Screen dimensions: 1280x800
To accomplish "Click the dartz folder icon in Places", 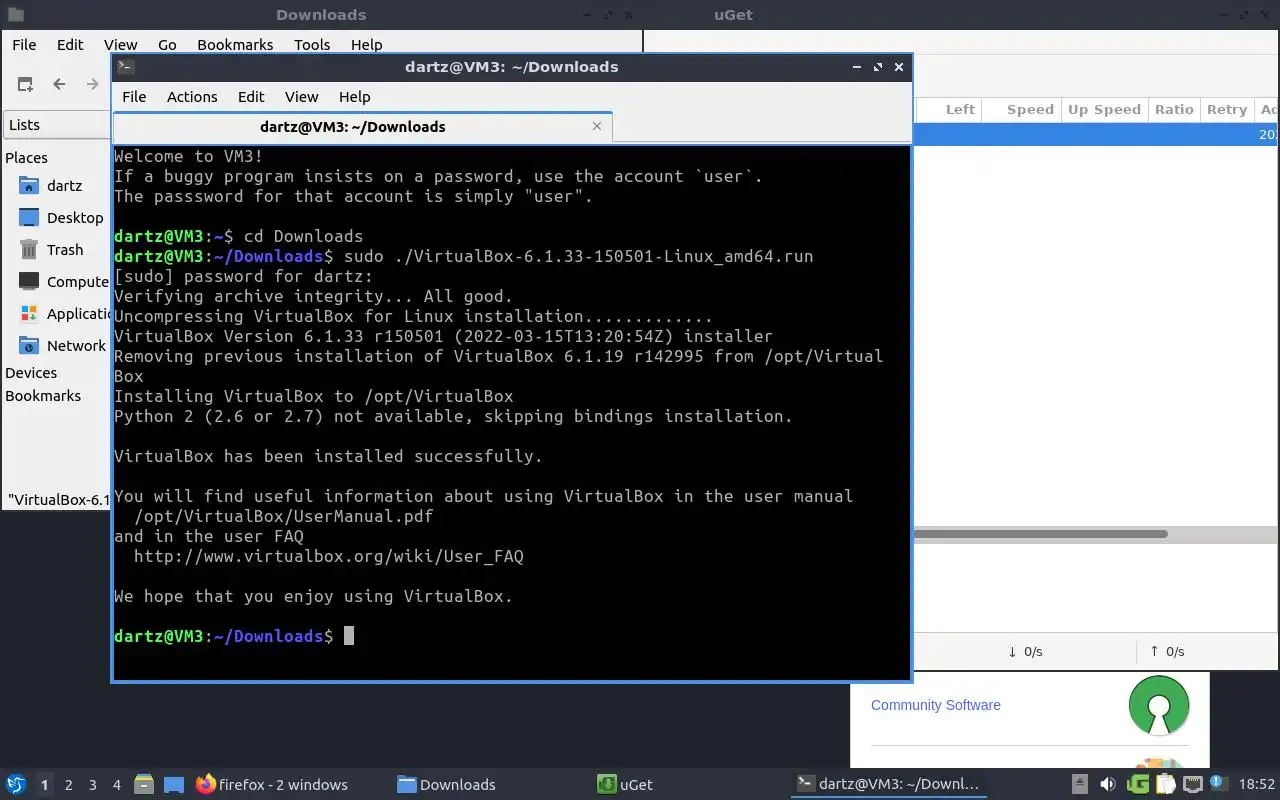I will pyautogui.click(x=29, y=186).
